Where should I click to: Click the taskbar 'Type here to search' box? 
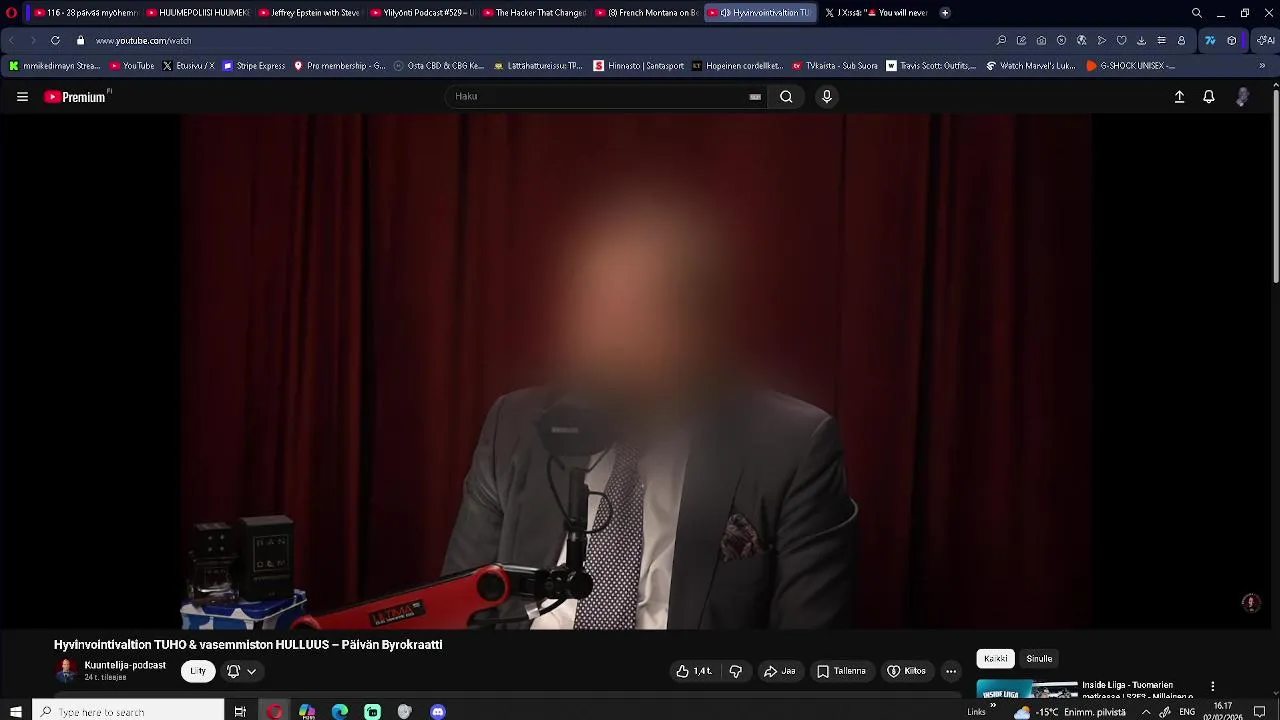[x=128, y=712]
